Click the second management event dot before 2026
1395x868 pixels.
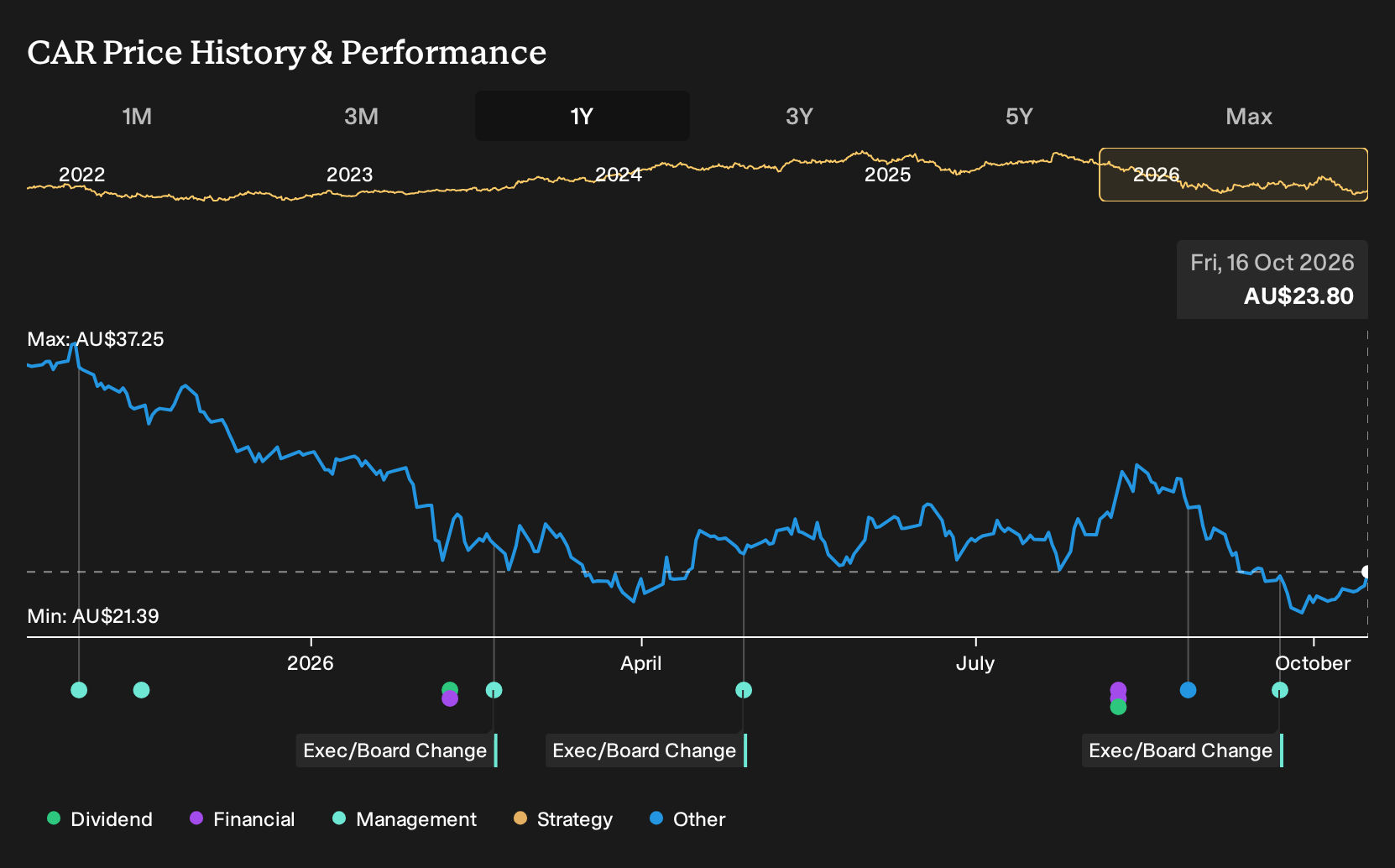142,690
